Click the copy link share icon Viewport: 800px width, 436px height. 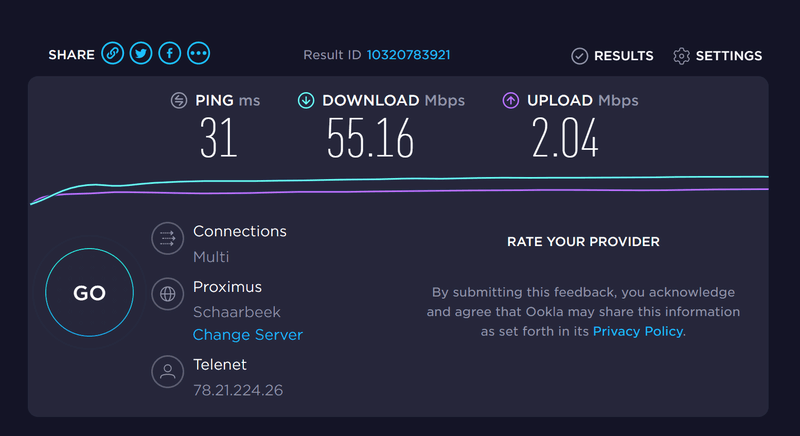pyautogui.click(x=112, y=54)
